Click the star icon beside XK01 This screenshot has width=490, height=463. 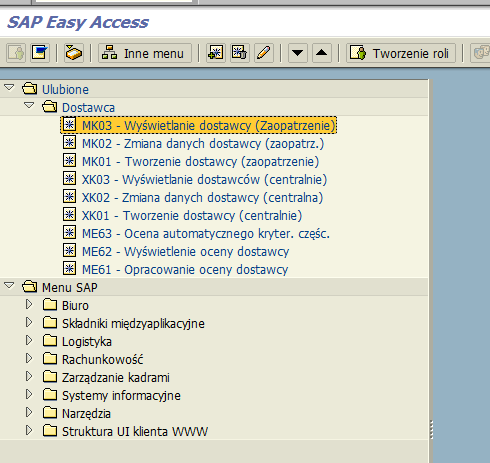click(x=69, y=215)
